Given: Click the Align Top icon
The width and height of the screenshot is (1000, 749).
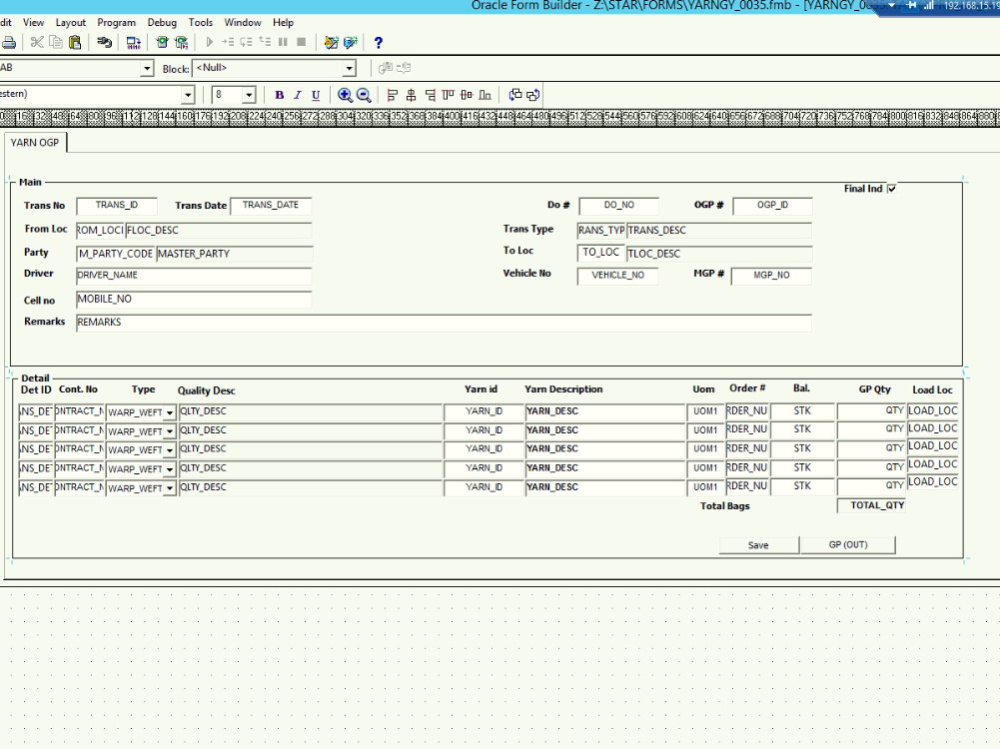Looking at the screenshot, I should (448, 95).
